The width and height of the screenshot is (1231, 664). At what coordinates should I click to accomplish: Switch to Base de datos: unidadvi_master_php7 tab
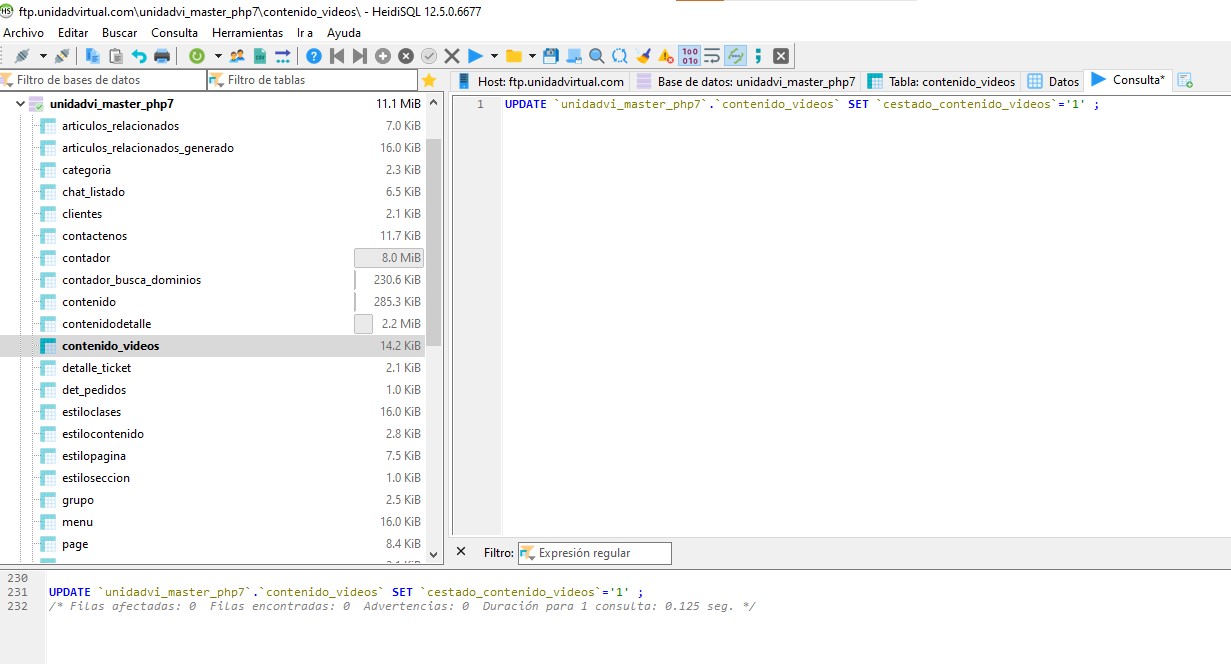click(x=746, y=81)
